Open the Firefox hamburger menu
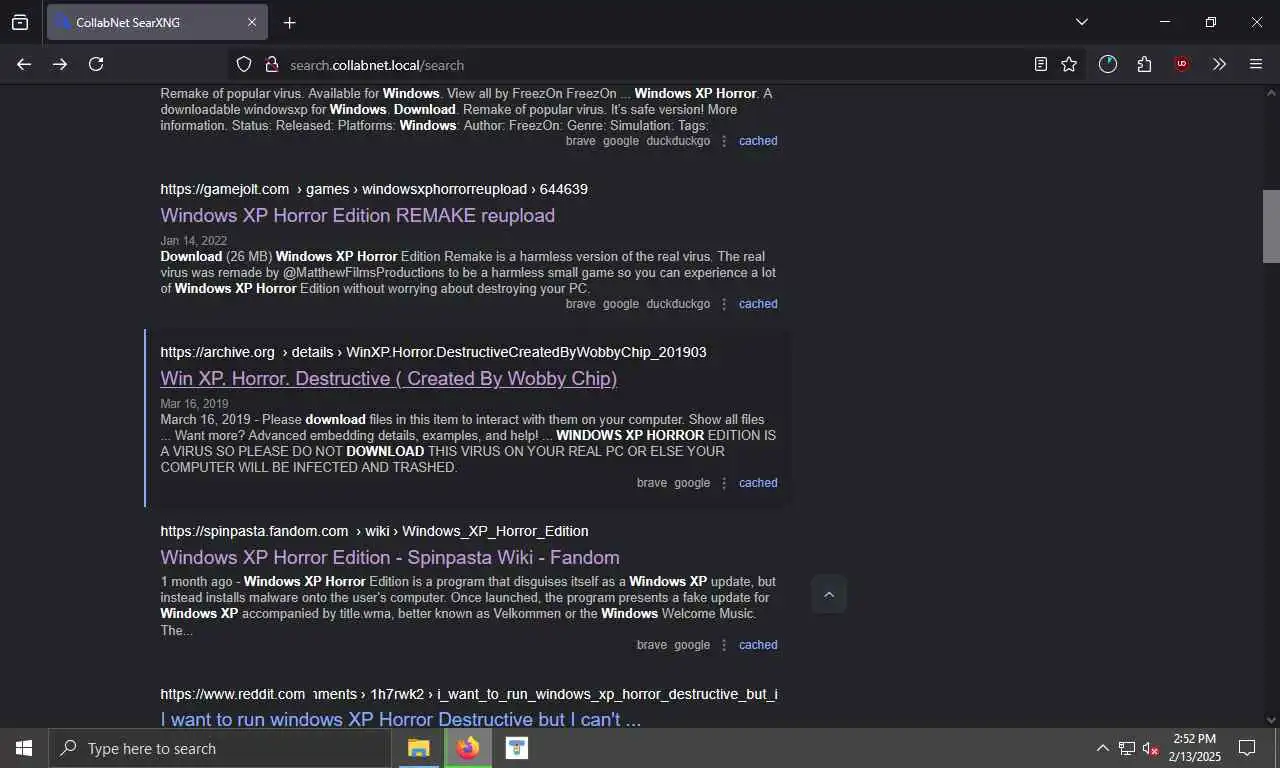 [x=1256, y=64]
